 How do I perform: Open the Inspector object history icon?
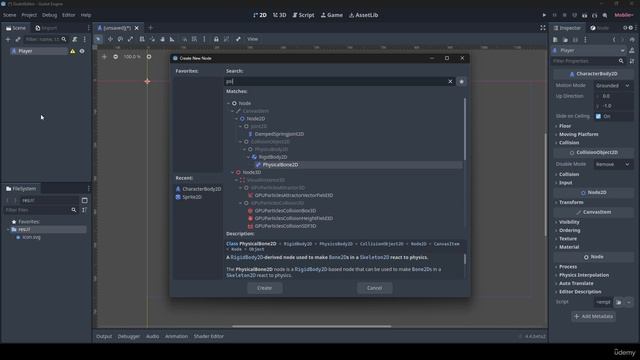tap(632, 40)
